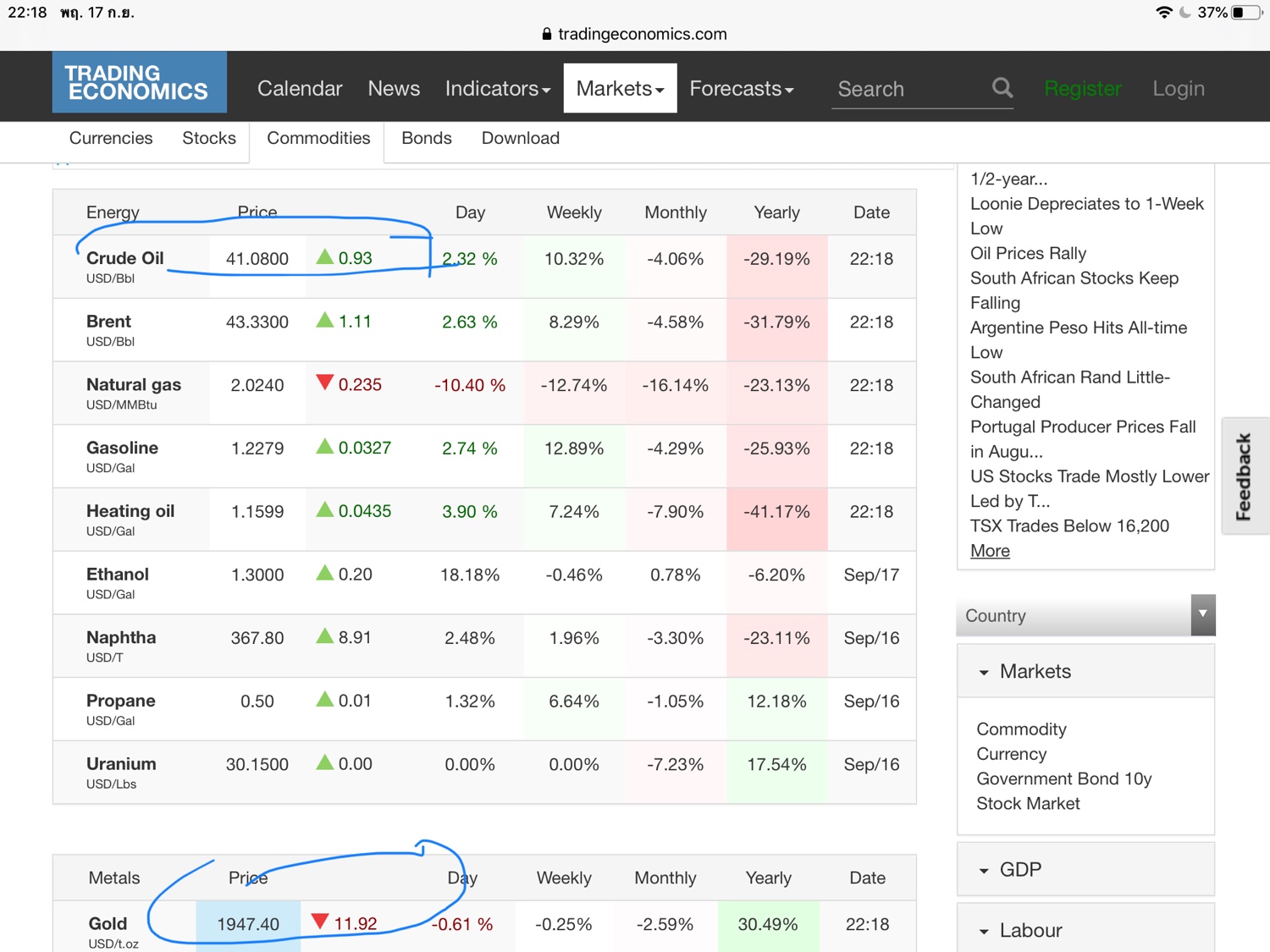Click the Energy table Weekly column header
Screen dimensions: 1270x952
tap(574, 212)
